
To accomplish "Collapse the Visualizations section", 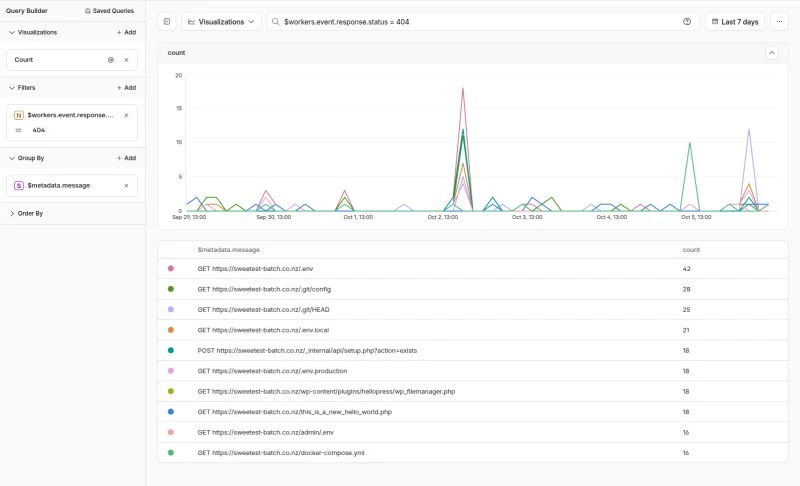I will 33,32.
